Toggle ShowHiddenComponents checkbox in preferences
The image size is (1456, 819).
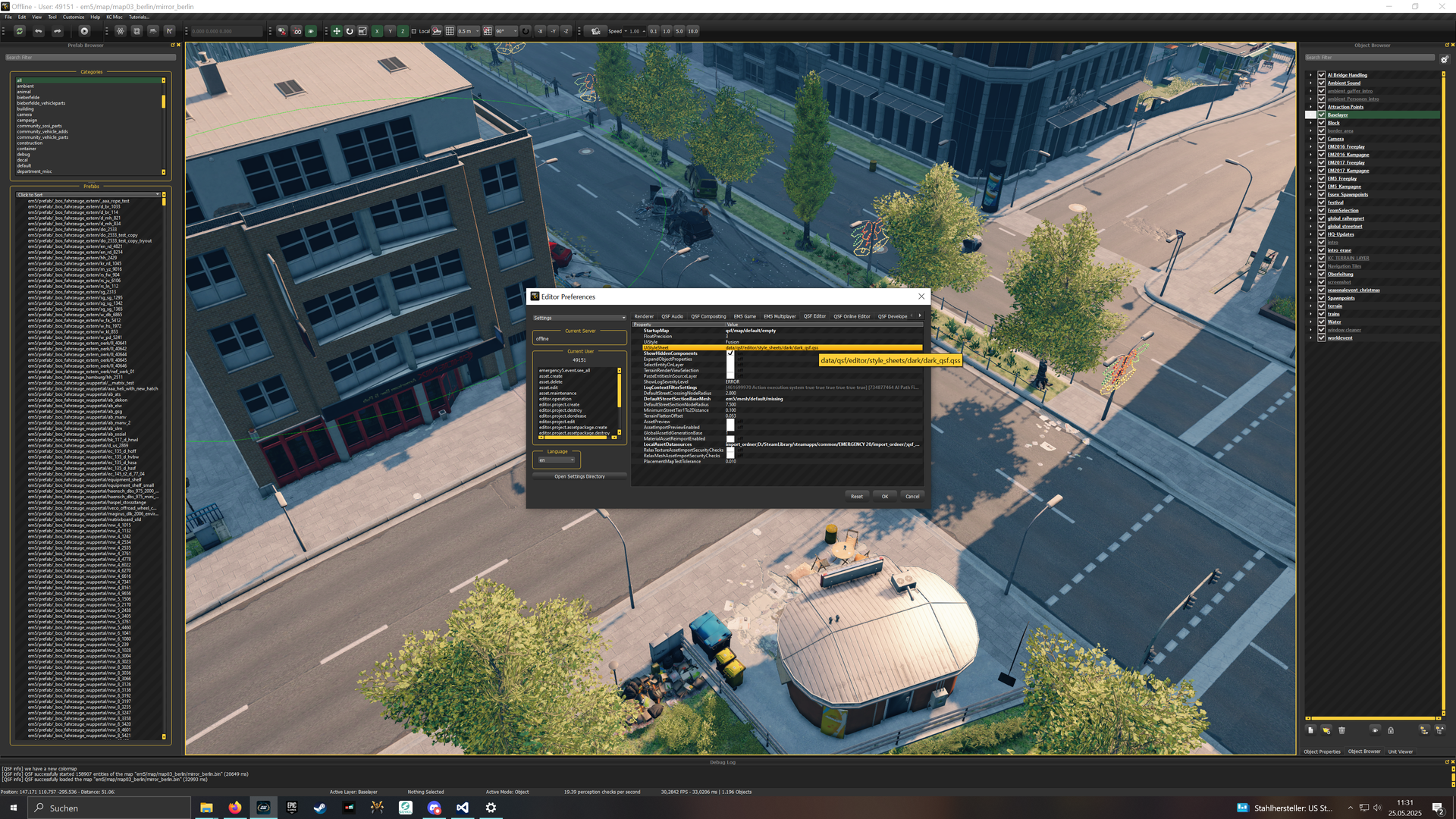point(730,353)
